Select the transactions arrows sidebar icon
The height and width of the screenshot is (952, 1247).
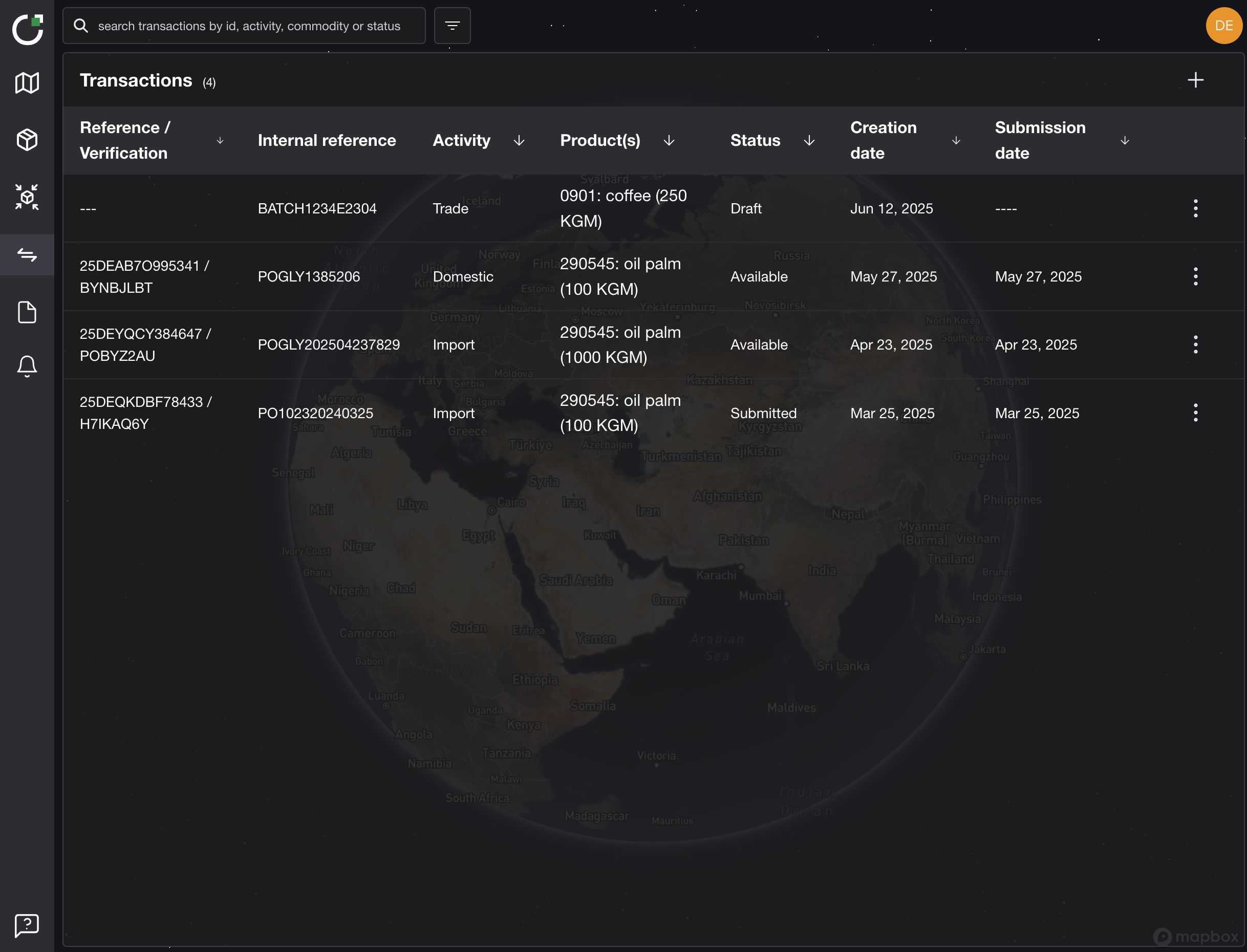click(27, 254)
